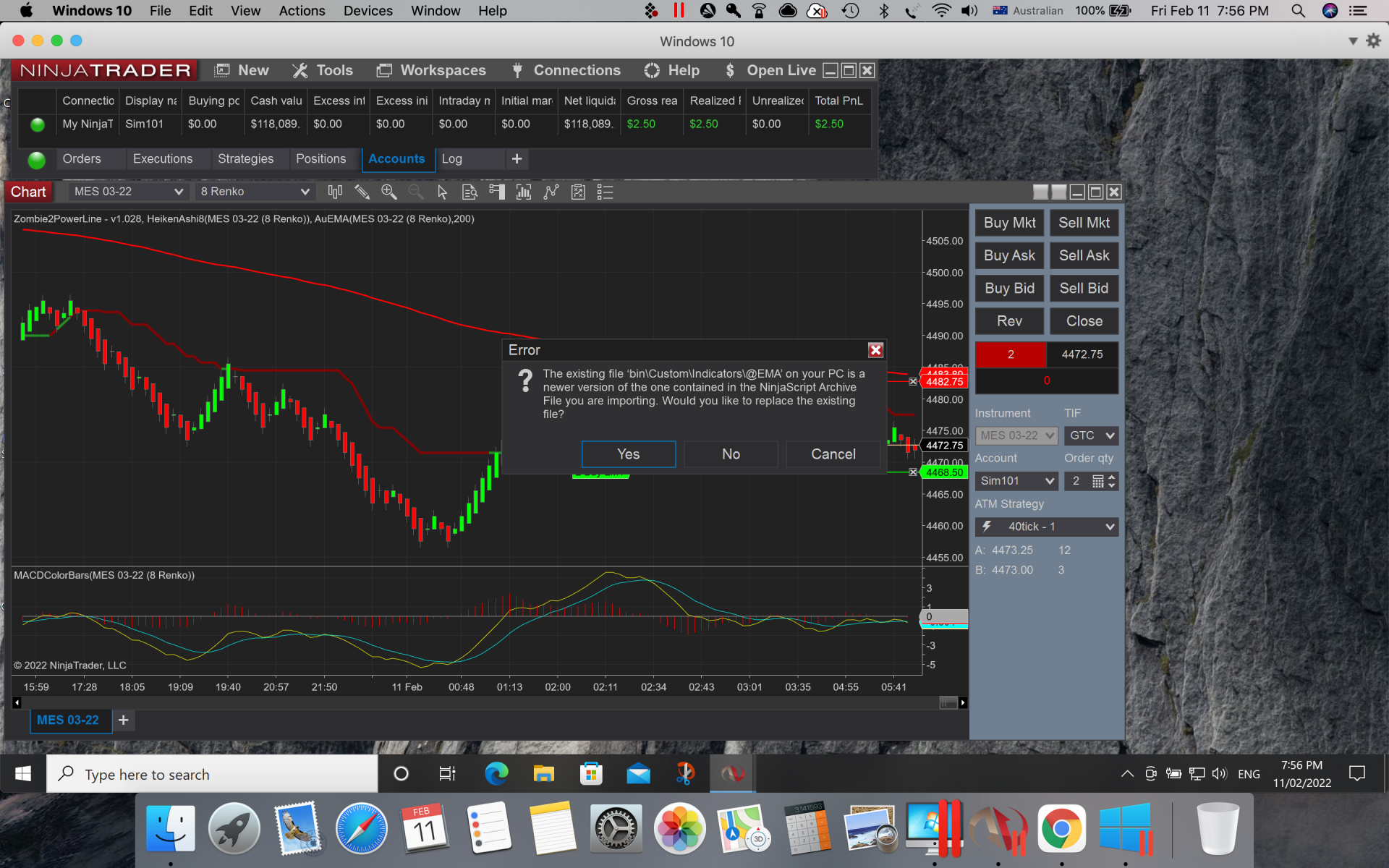Open Microsoft Edge from Windows taskbar
1389x868 pixels.
point(496,774)
